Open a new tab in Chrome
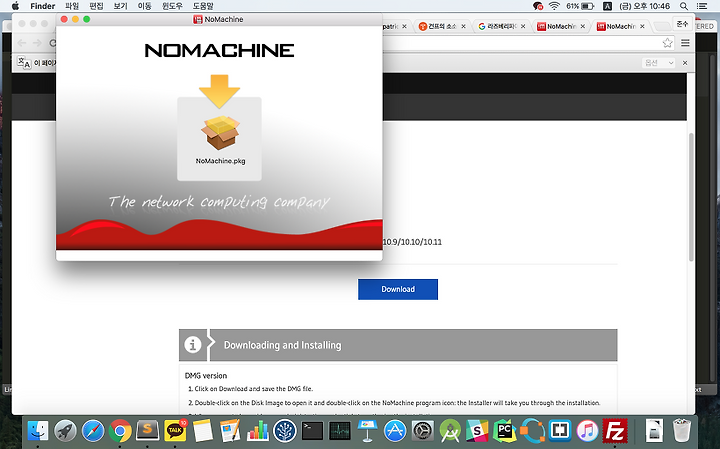720x449 pixels. [661, 27]
